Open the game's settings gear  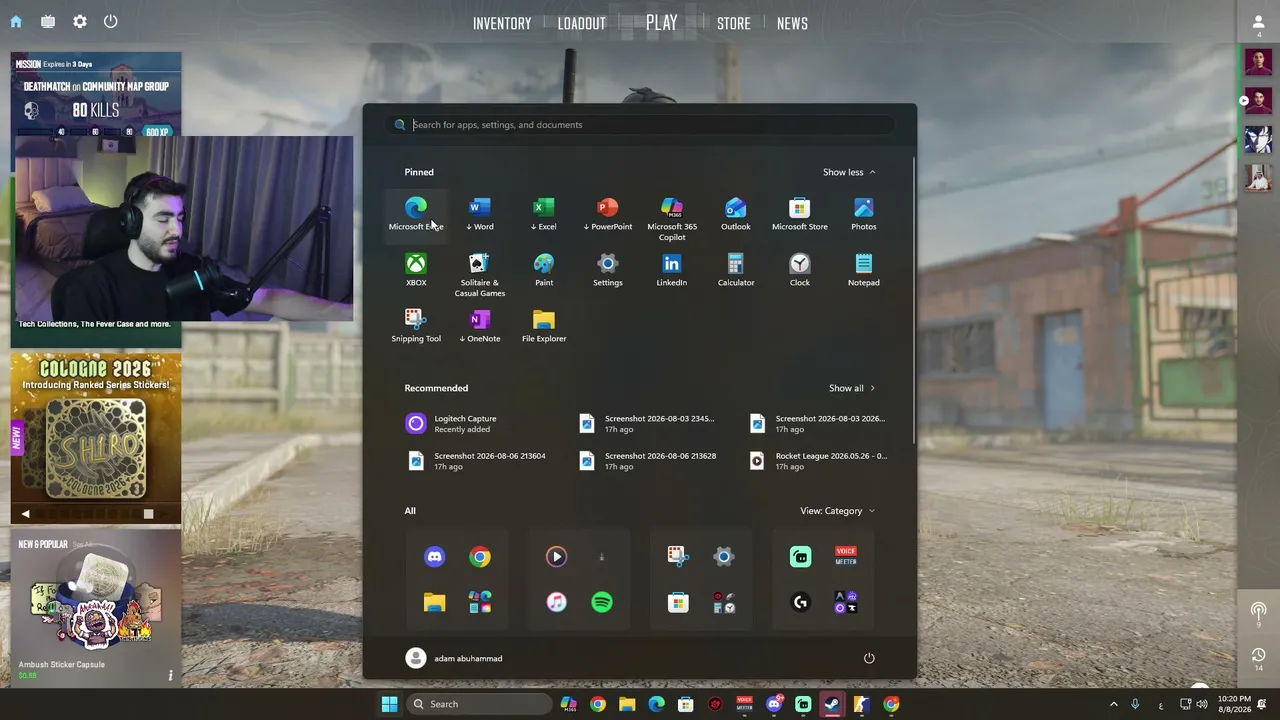point(80,21)
